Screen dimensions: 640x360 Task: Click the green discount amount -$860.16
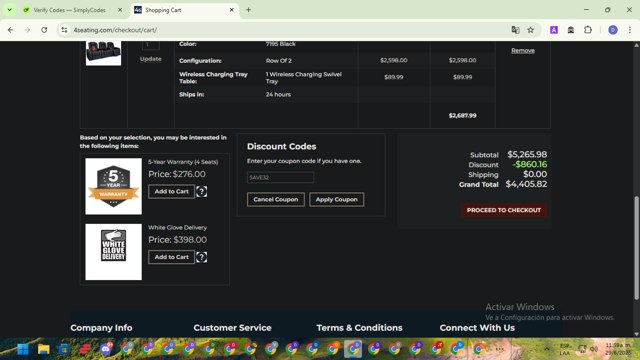(x=530, y=164)
